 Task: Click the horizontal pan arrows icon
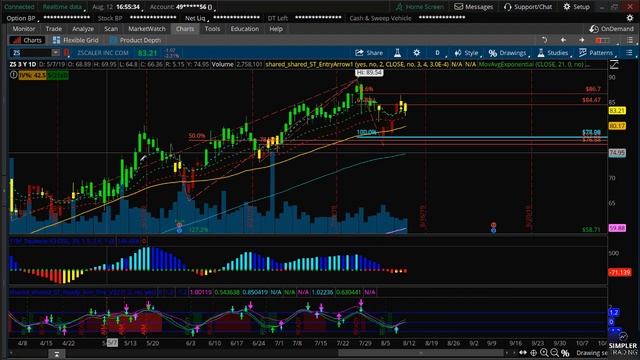click(523, 353)
